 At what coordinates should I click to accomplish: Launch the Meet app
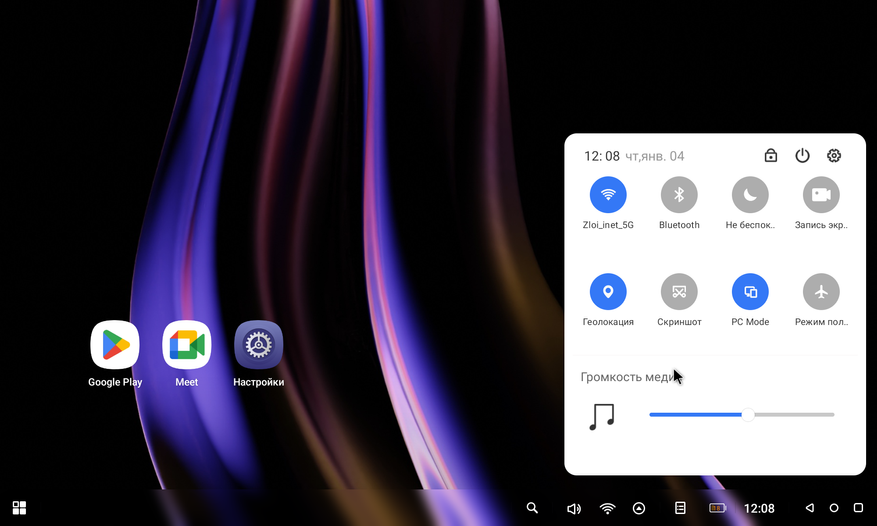(186, 345)
